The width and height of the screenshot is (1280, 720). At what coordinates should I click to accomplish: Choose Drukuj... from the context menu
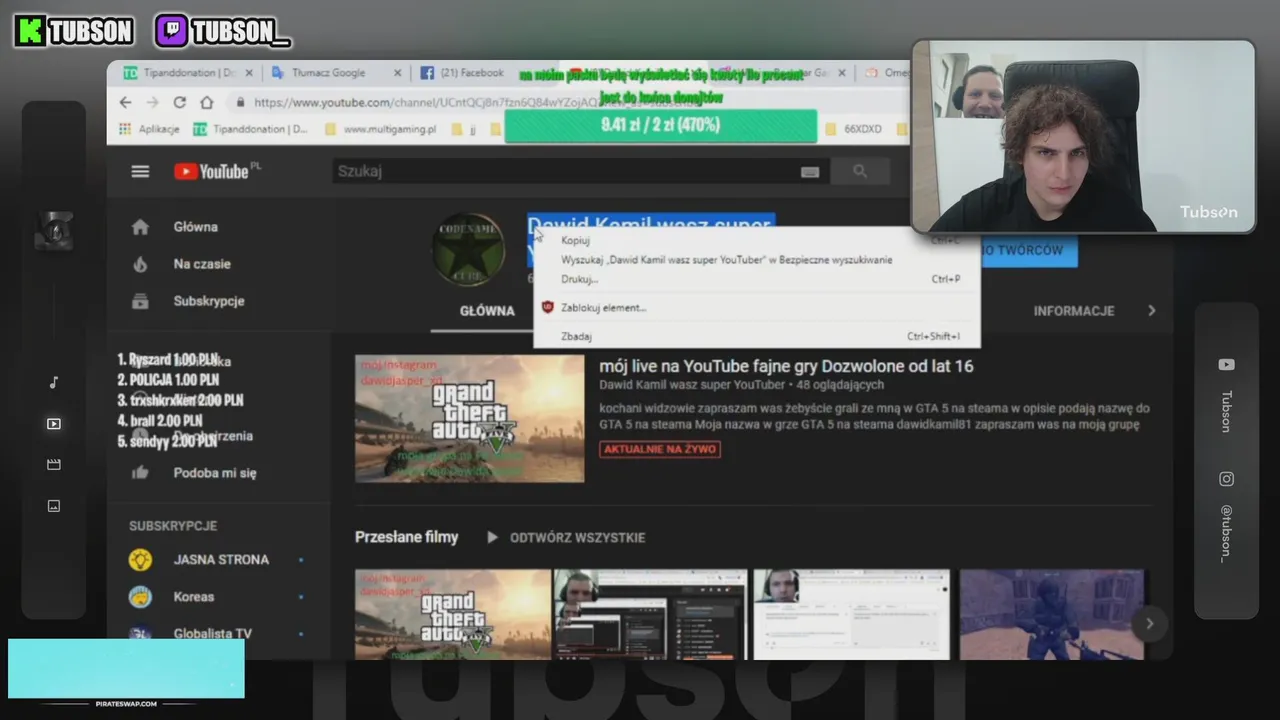[757, 279]
